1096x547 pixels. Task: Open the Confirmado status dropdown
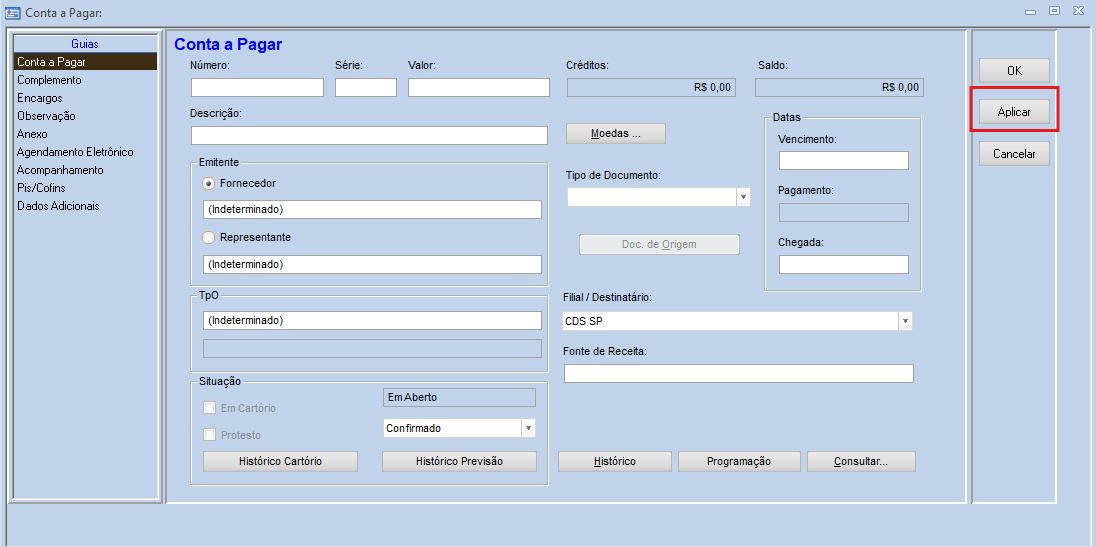pyautogui.click(x=528, y=428)
